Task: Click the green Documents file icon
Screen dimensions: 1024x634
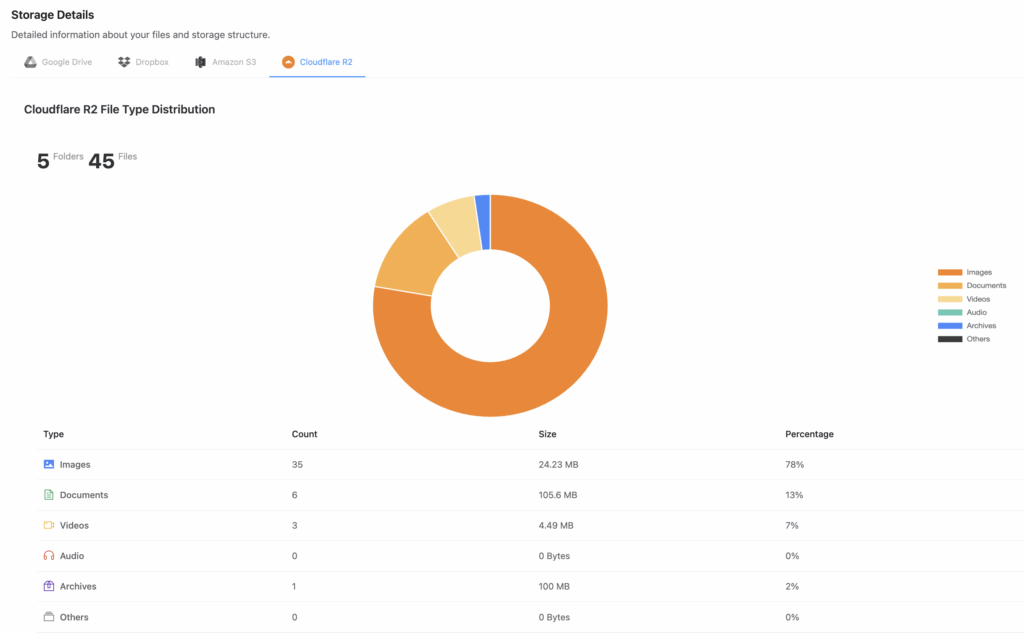Action: tap(49, 495)
